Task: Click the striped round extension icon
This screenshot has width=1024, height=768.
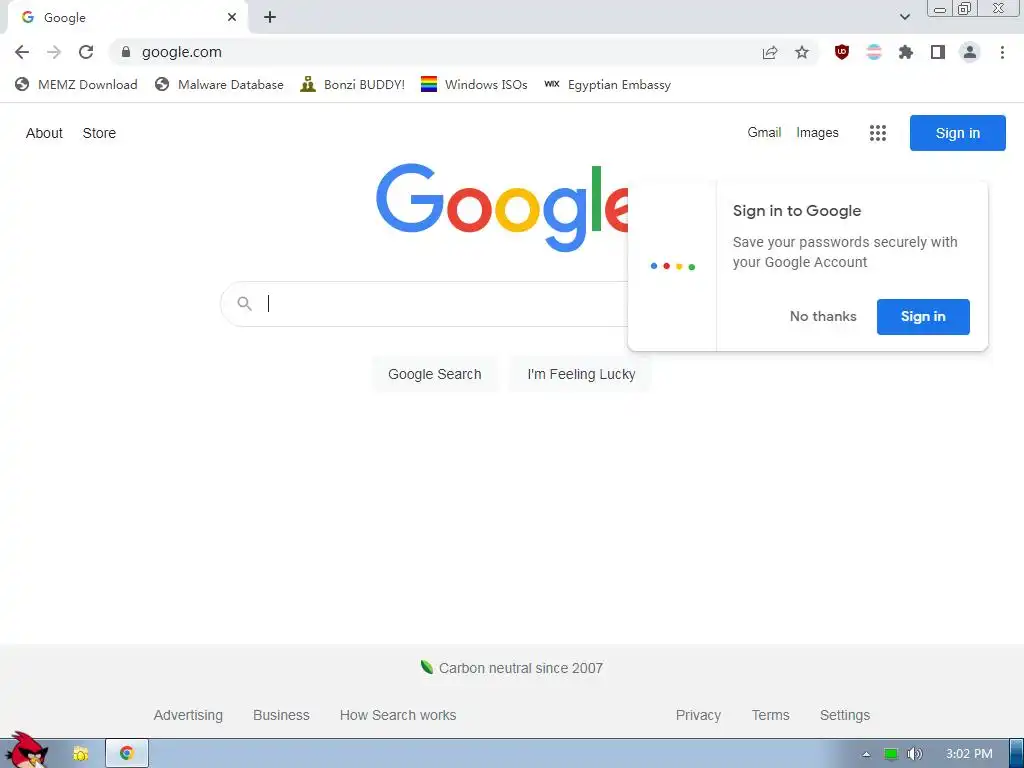Action: 874,52
